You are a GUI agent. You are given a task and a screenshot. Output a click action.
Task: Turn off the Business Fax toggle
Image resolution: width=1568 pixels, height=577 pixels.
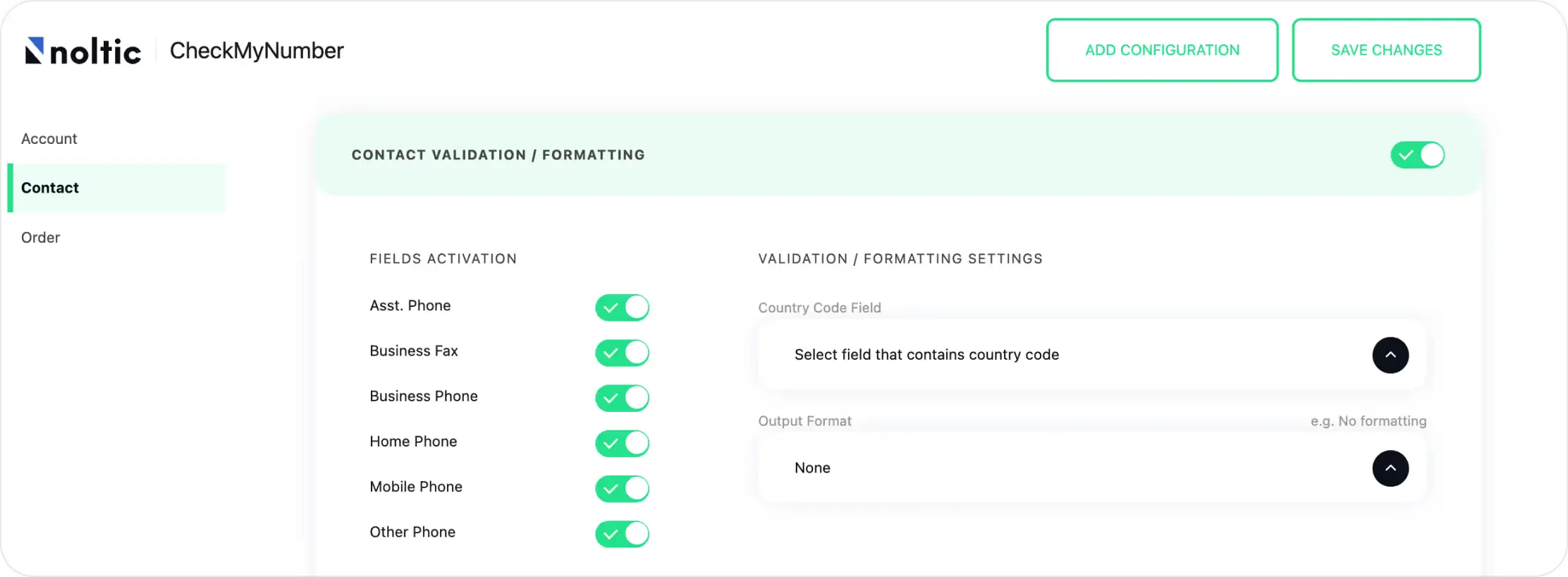point(622,353)
